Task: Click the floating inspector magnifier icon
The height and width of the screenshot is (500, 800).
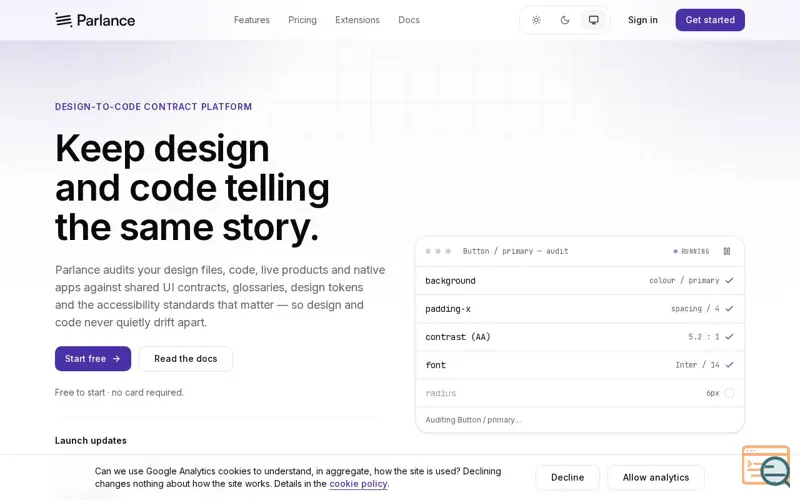Action: (766, 466)
